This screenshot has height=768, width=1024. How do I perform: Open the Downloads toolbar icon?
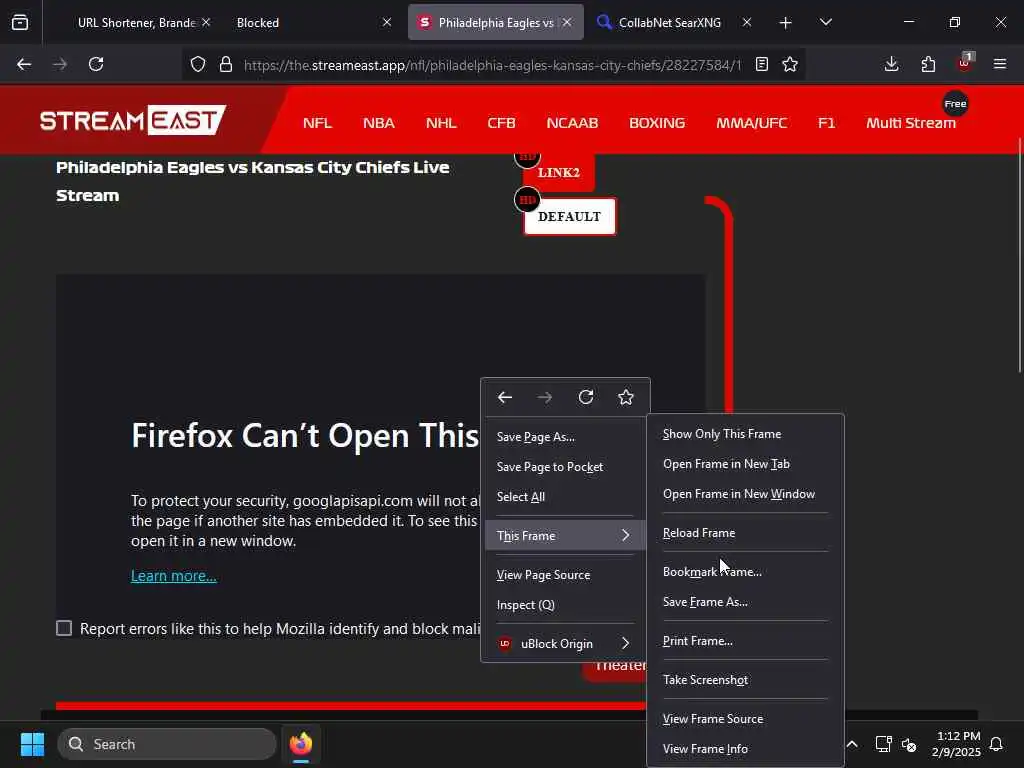click(891, 64)
